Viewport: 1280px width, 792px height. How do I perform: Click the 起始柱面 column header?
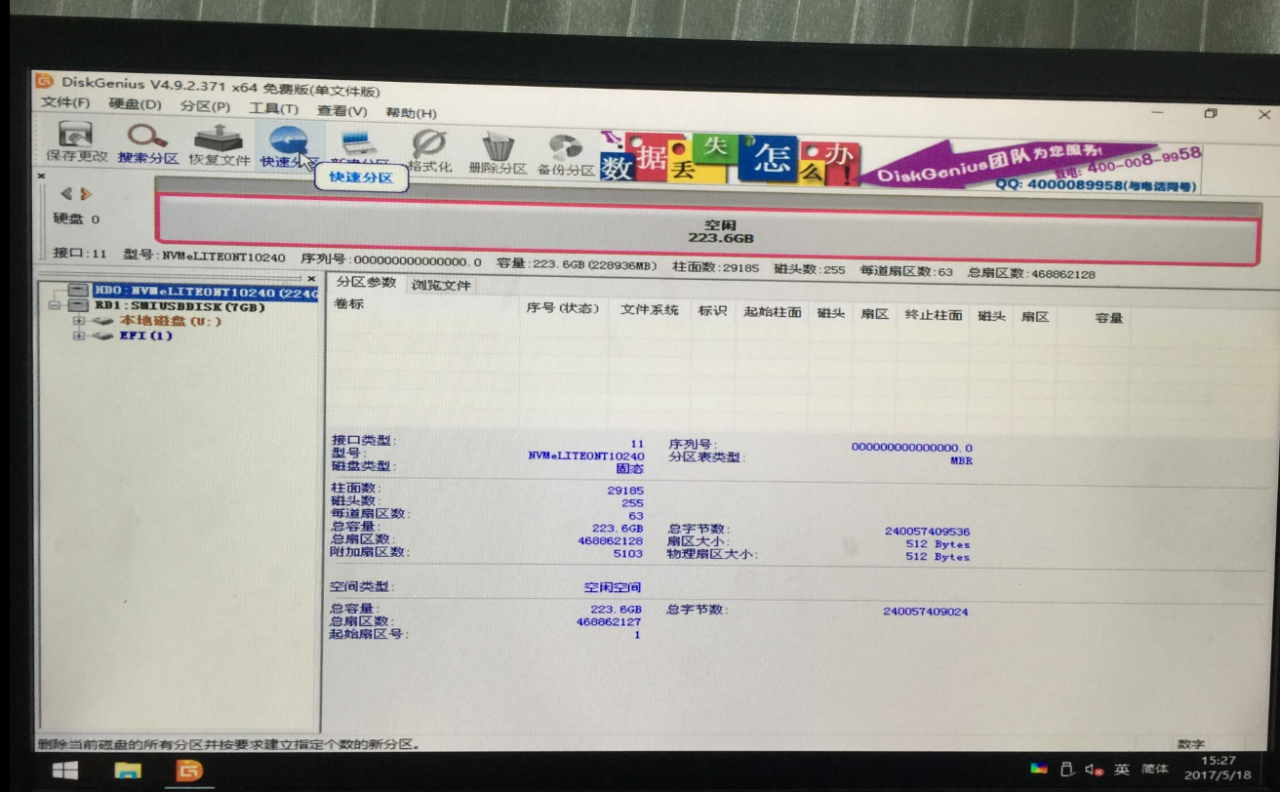coord(772,312)
